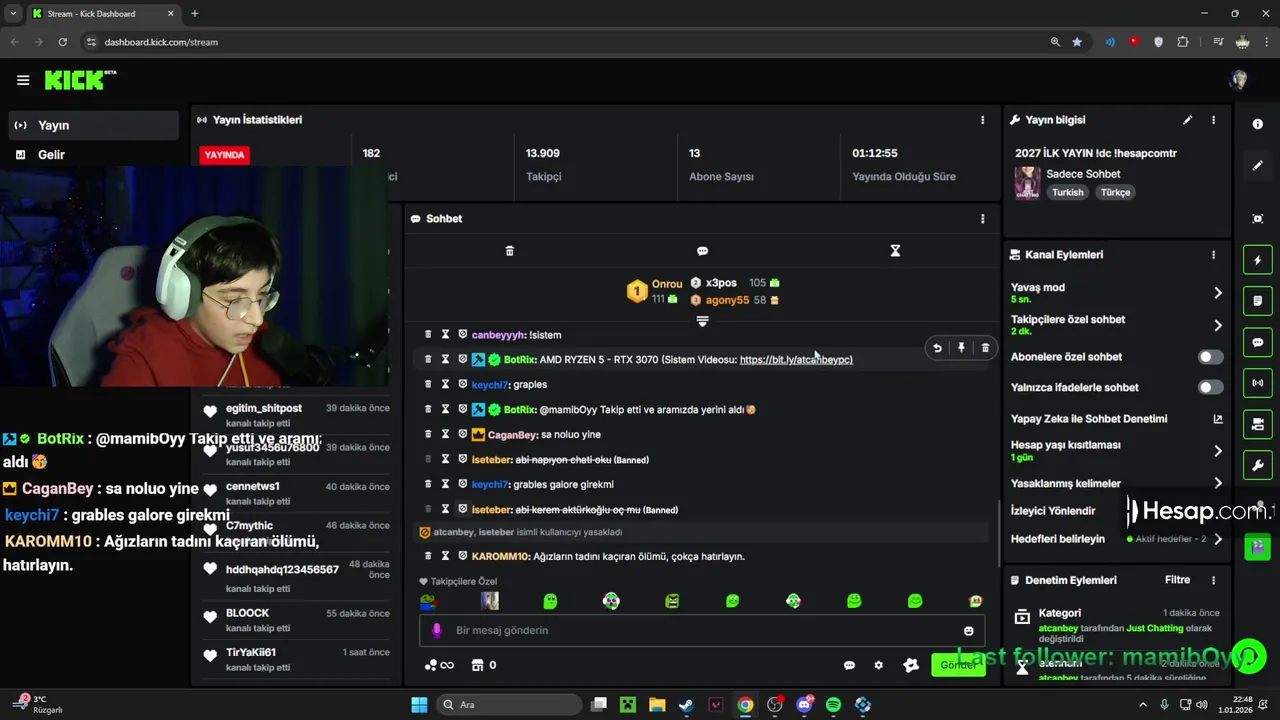Click the speech bubble icon beside chat settings
Viewport: 1280px width, 720px height.
click(849, 665)
